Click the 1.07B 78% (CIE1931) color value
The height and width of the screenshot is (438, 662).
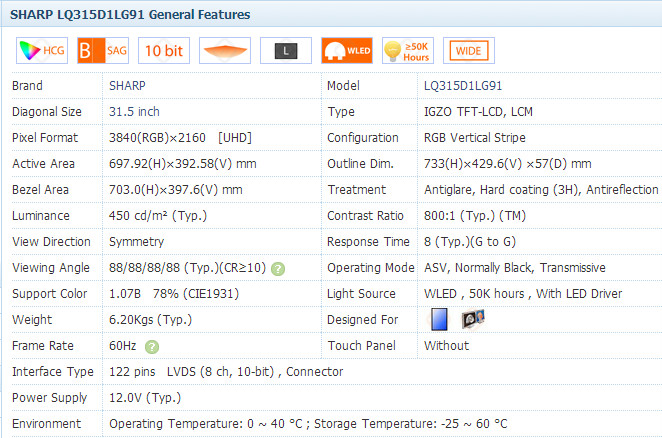pos(174,294)
